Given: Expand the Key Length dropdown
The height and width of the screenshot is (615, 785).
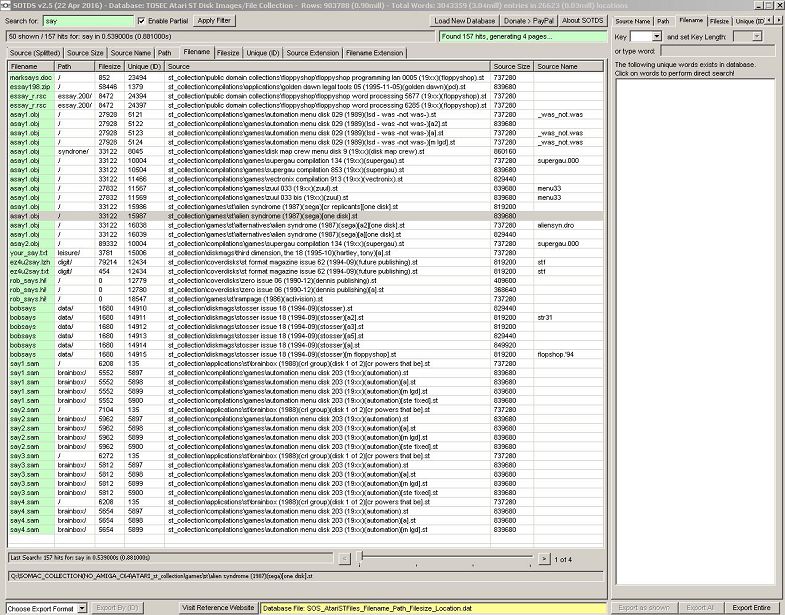Looking at the screenshot, I should tap(755, 36).
